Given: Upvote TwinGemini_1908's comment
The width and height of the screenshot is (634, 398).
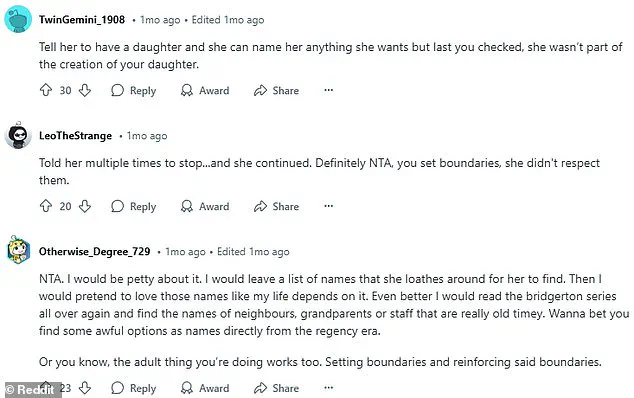Looking at the screenshot, I should [x=46, y=90].
